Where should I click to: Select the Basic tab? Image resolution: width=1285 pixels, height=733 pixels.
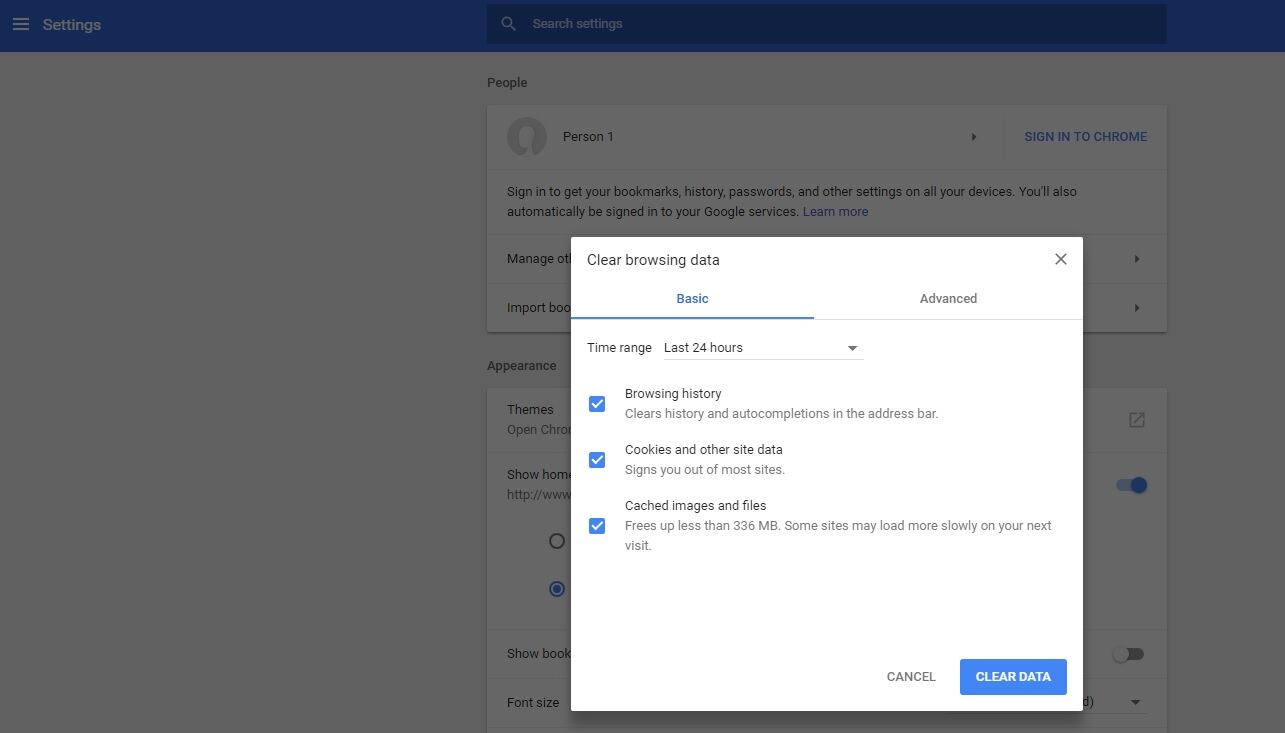692,299
